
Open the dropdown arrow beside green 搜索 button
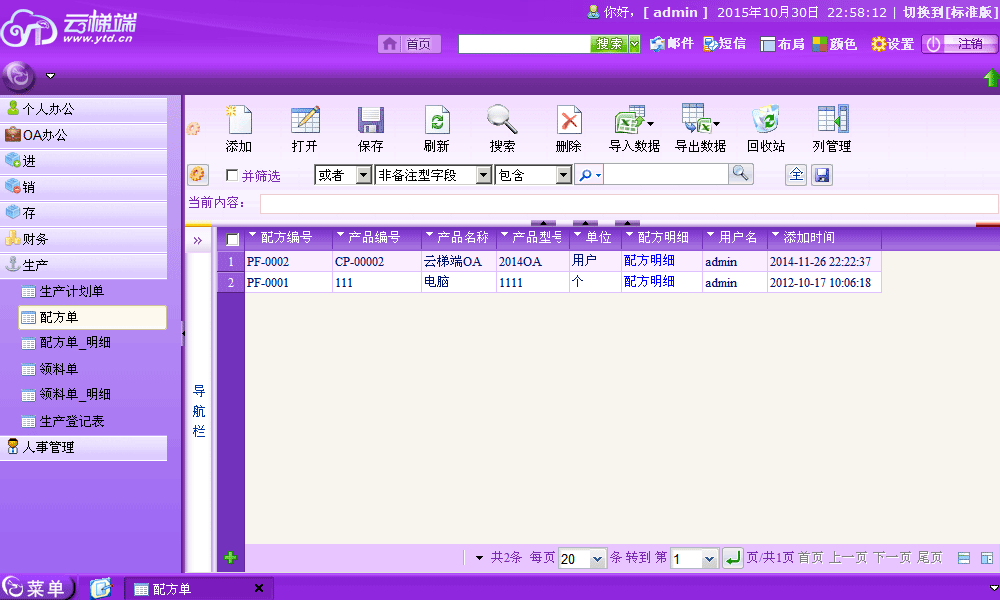[x=634, y=44]
